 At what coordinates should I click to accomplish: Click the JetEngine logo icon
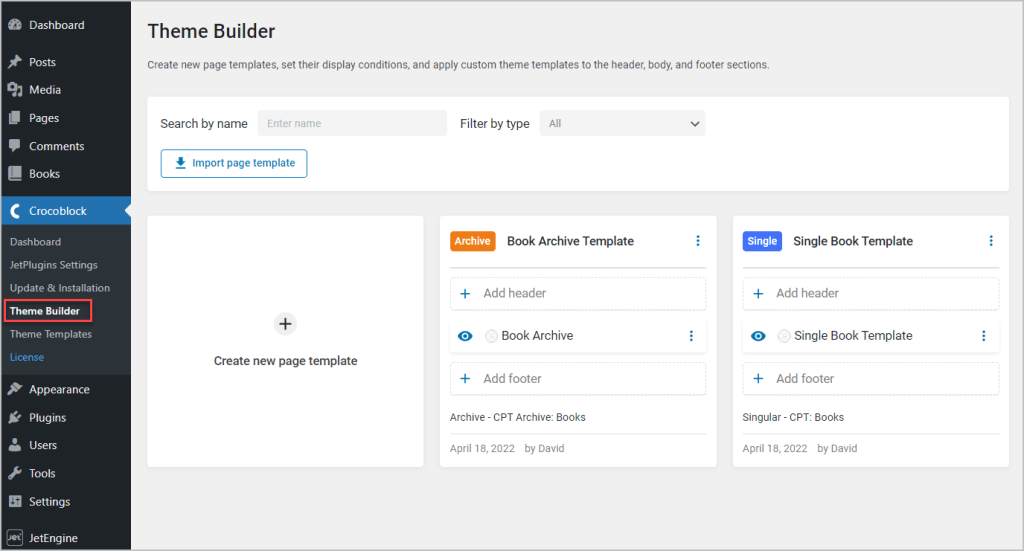click(14, 538)
